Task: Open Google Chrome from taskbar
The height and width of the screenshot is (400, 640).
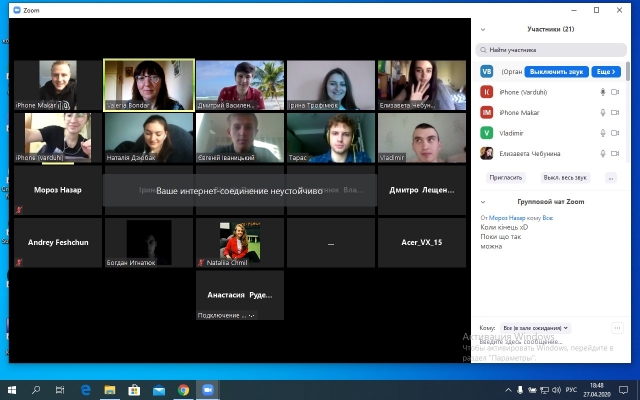Action: pos(183,390)
